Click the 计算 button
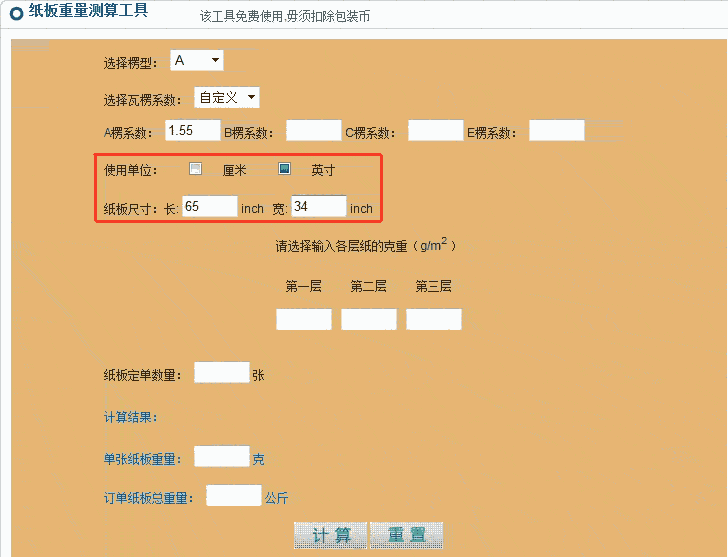This screenshot has width=728, height=557. coord(330,535)
